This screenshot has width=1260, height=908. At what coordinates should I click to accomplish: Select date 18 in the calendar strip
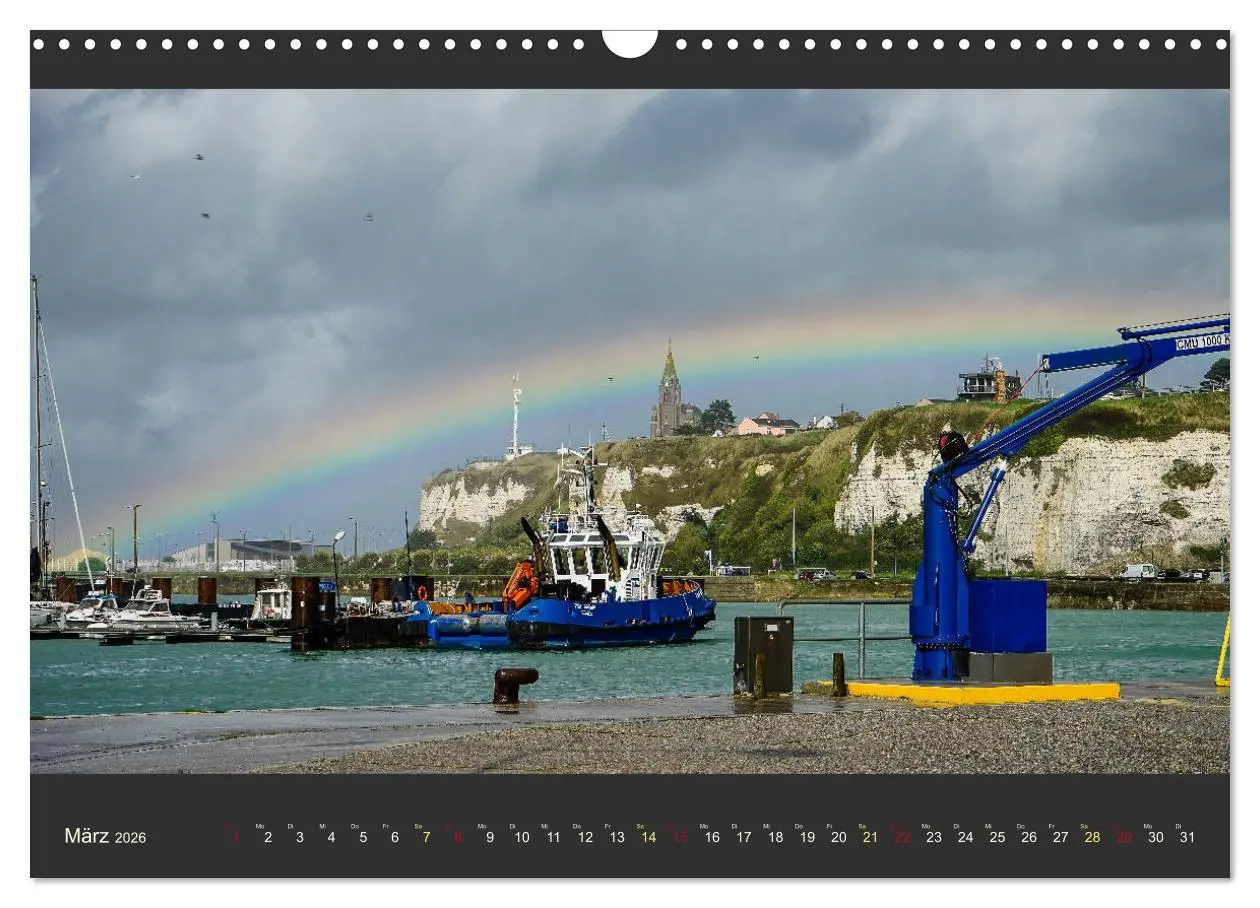pyautogui.click(x=775, y=837)
